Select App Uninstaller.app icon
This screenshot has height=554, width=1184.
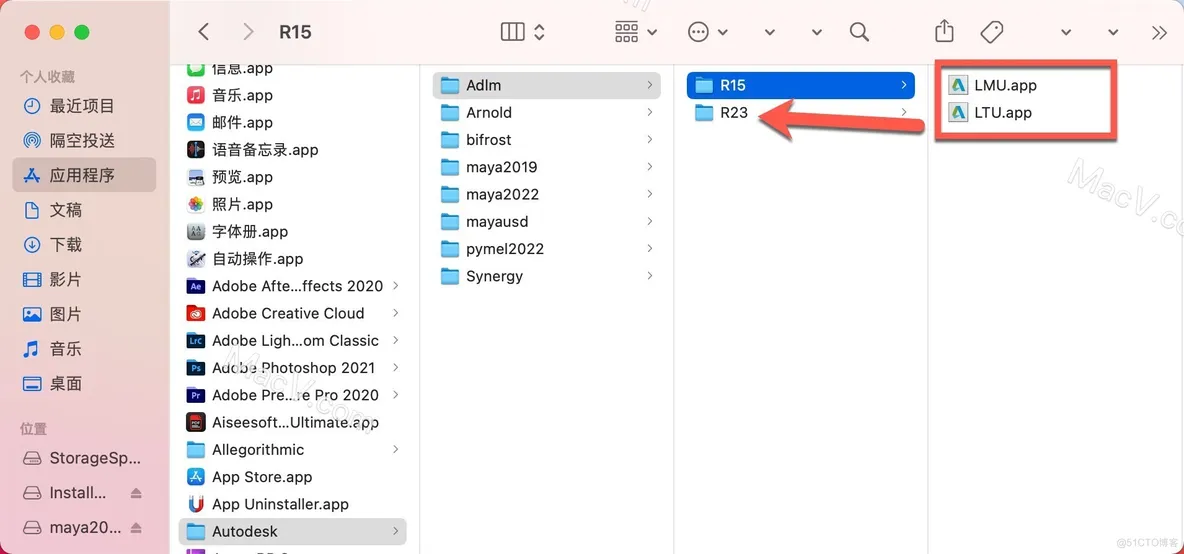[196, 504]
